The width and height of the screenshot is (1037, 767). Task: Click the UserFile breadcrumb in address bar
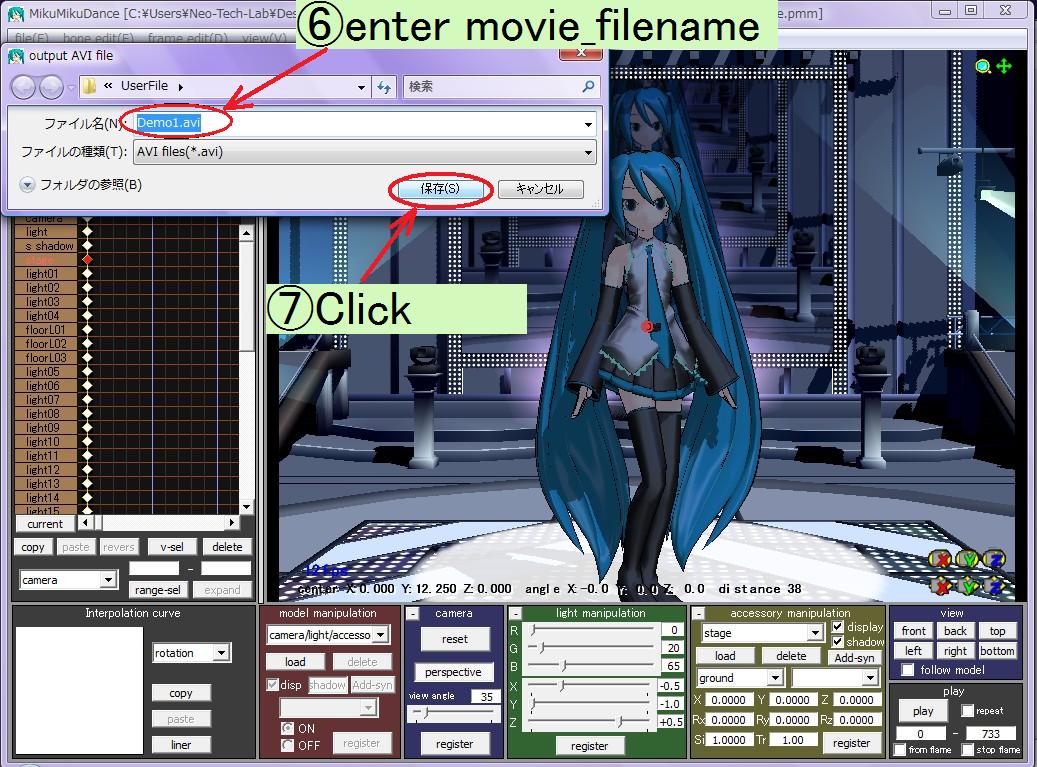click(144, 86)
